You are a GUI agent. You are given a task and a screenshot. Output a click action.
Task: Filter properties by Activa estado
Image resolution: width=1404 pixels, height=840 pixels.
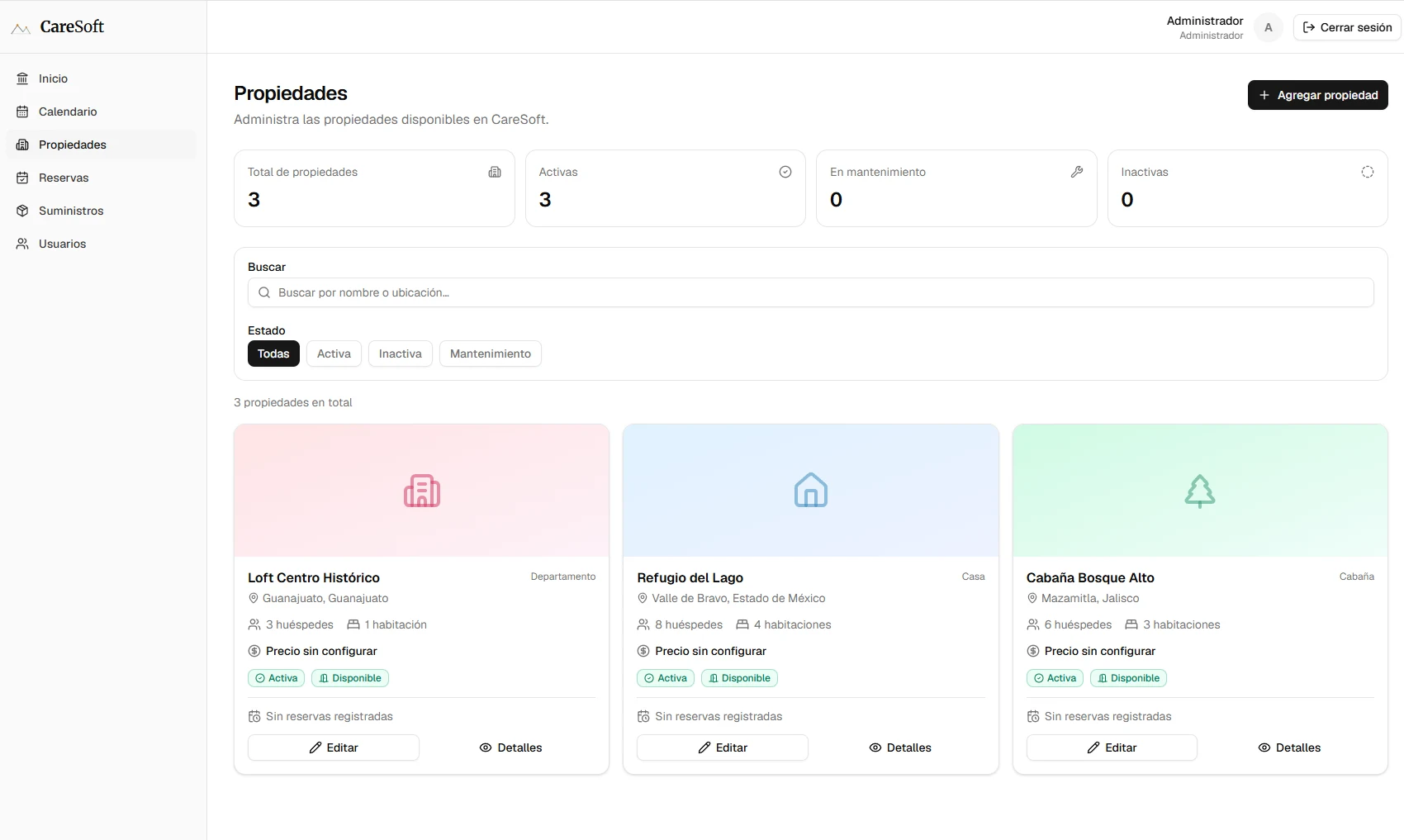[x=334, y=354]
